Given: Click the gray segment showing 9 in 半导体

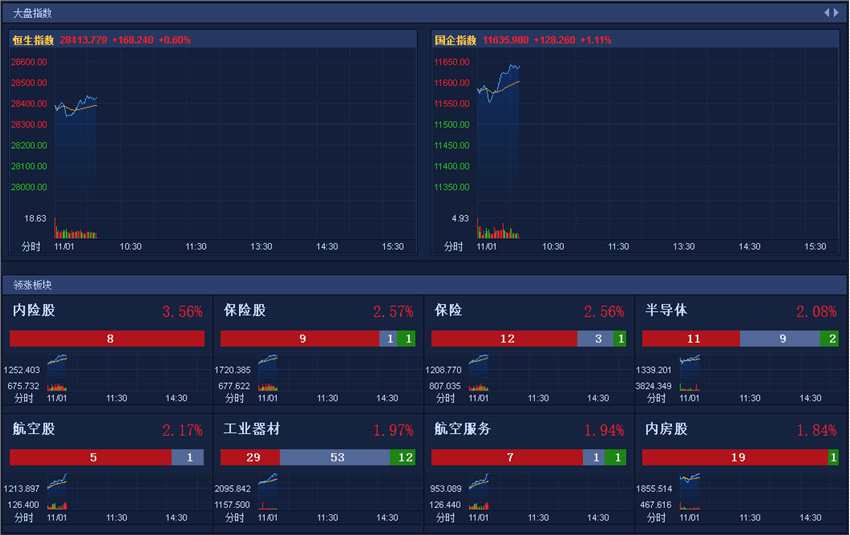Looking at the screenshot, I should pyautogui.click(x=780, y=339).
